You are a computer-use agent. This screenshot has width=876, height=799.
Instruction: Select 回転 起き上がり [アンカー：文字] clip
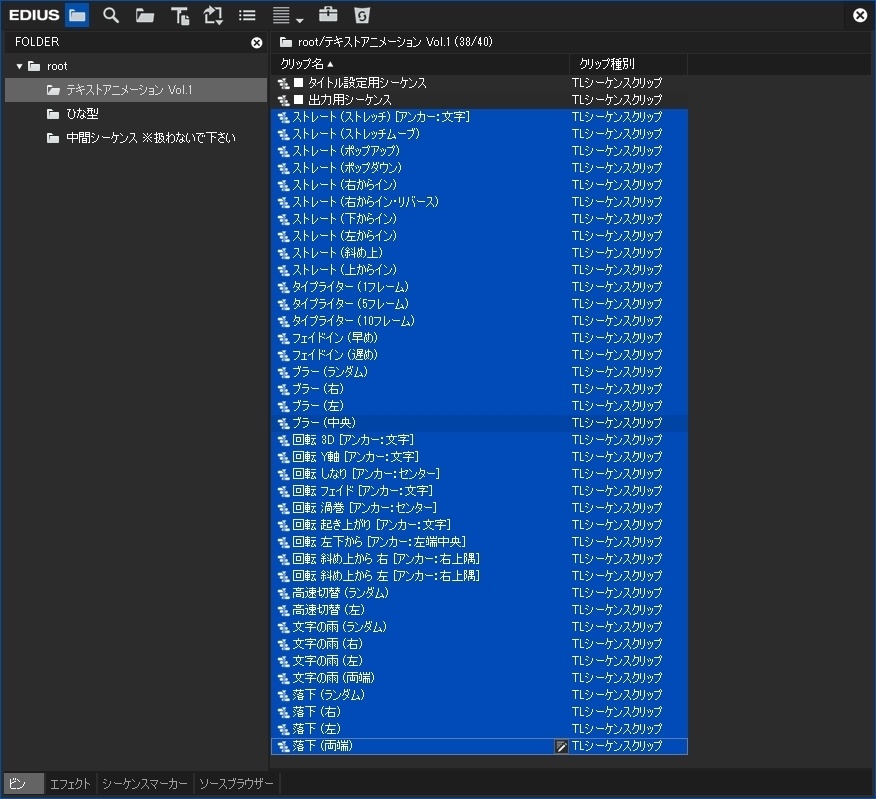[x=479, y=525]
